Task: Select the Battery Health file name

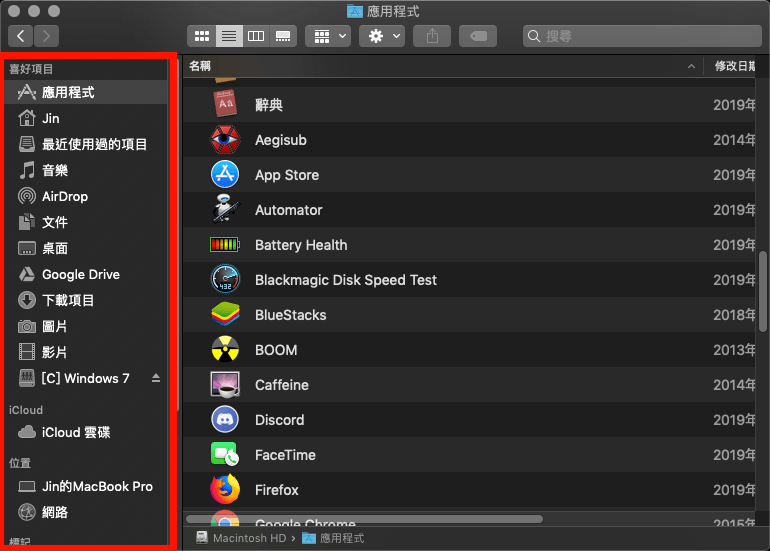Action: point(301,245)
